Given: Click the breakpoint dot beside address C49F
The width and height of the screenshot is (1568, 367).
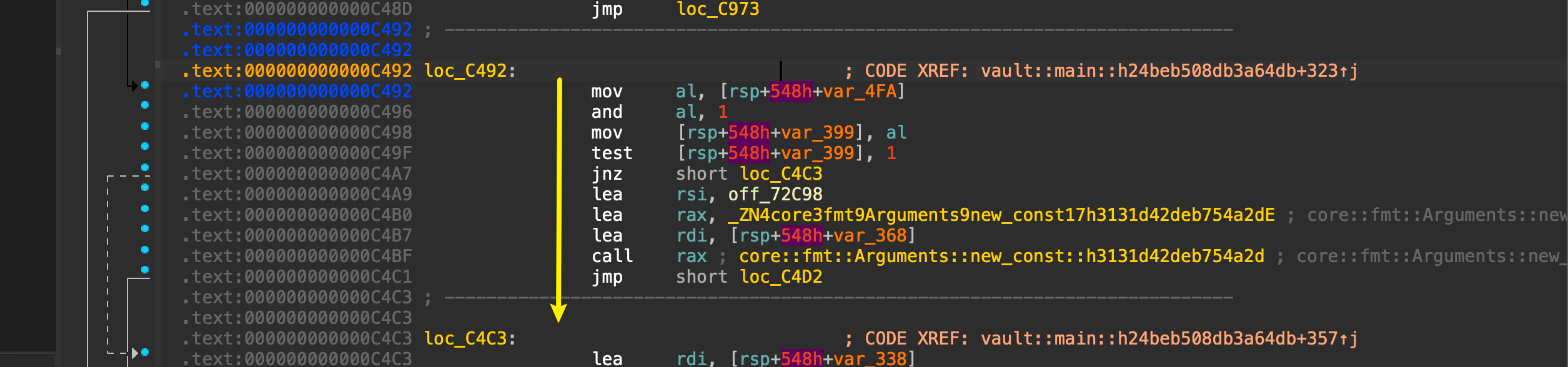Looking at the screenshot, I should (x=145, y=146).
